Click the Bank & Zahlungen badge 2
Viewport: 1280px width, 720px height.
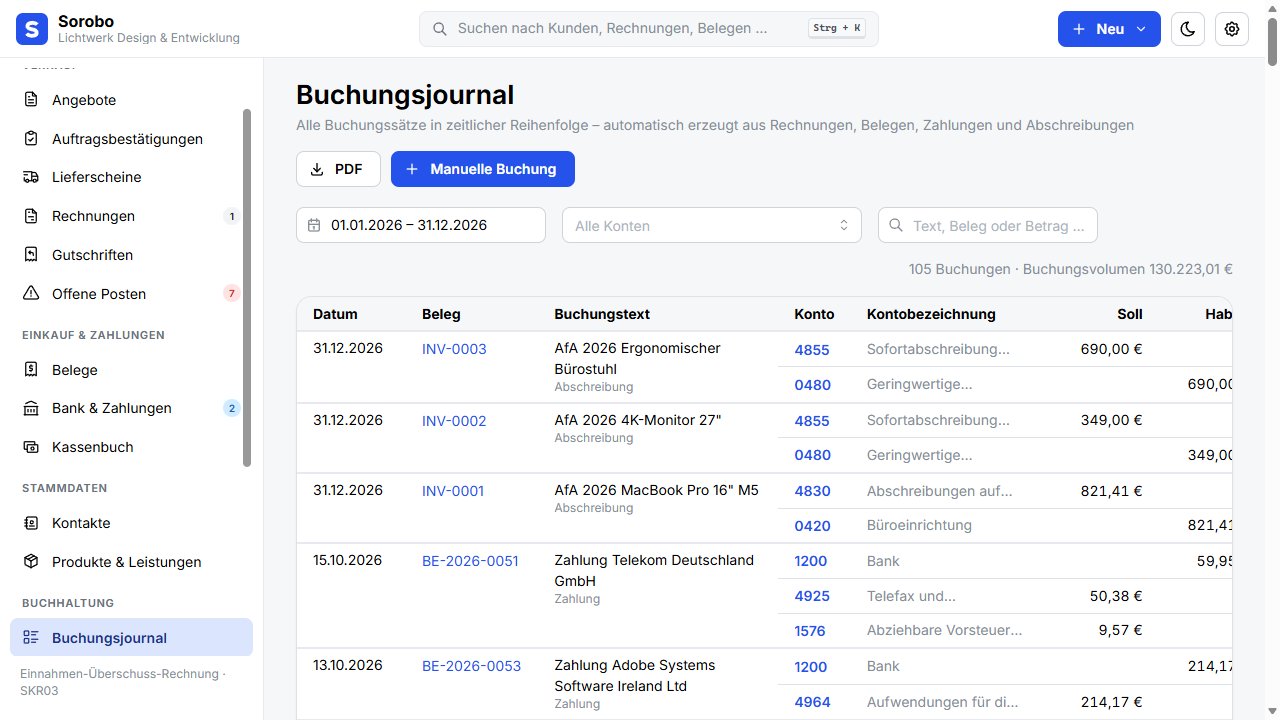[232, 408]
